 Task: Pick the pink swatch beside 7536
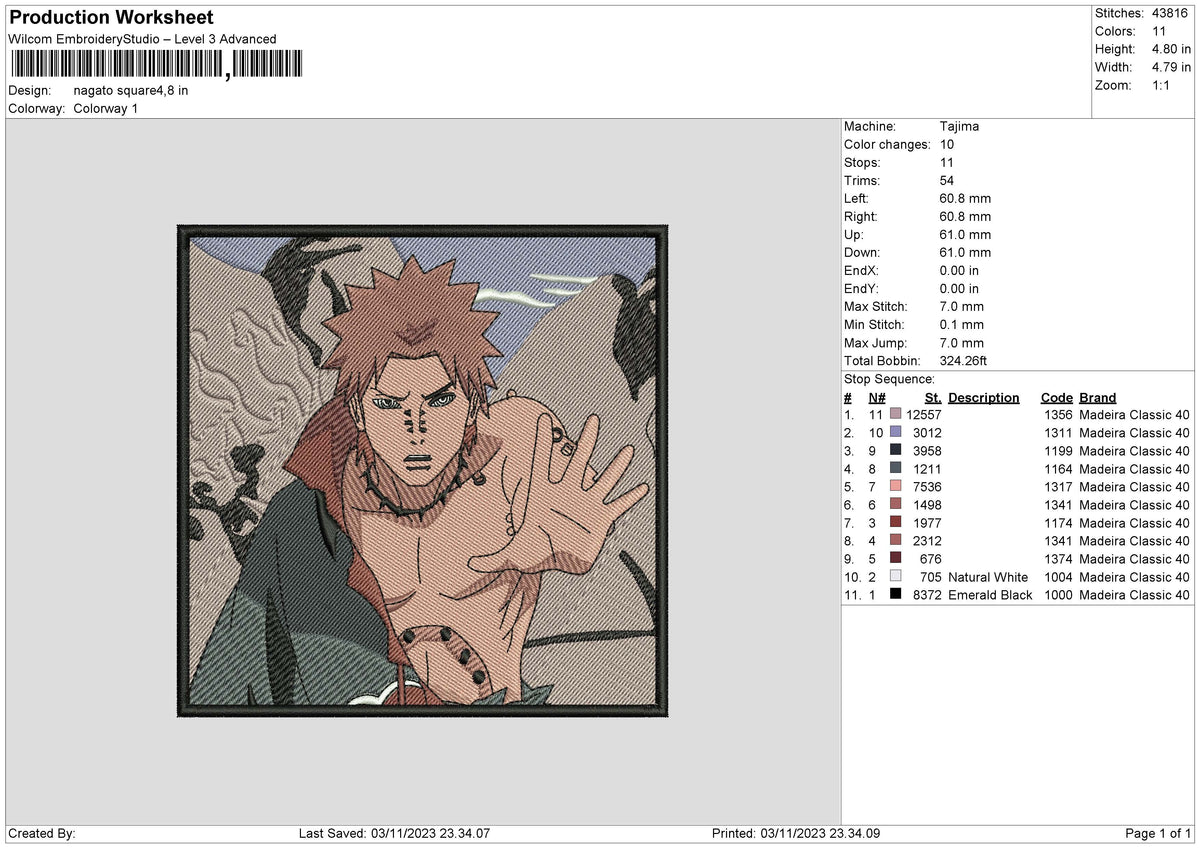[895, 486]
